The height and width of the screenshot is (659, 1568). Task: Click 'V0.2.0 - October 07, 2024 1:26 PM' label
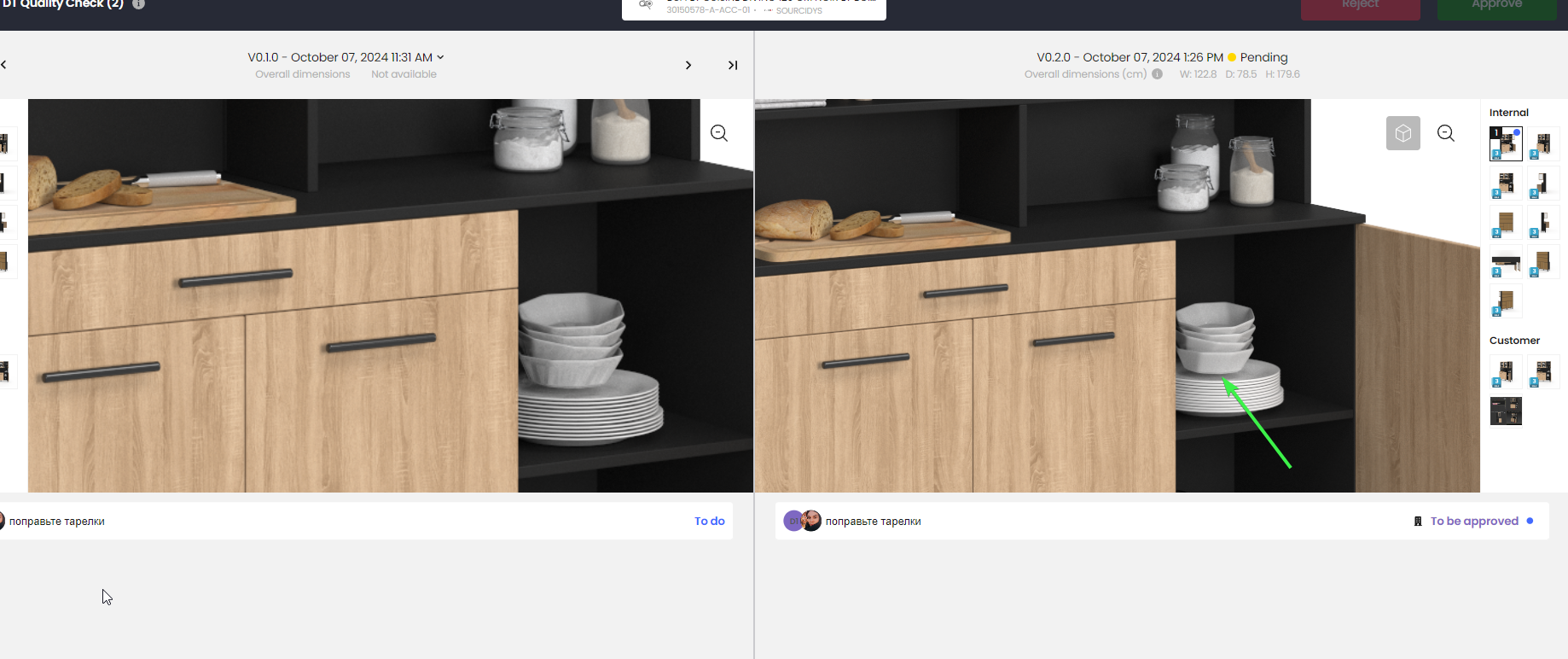pos(1130,57)
